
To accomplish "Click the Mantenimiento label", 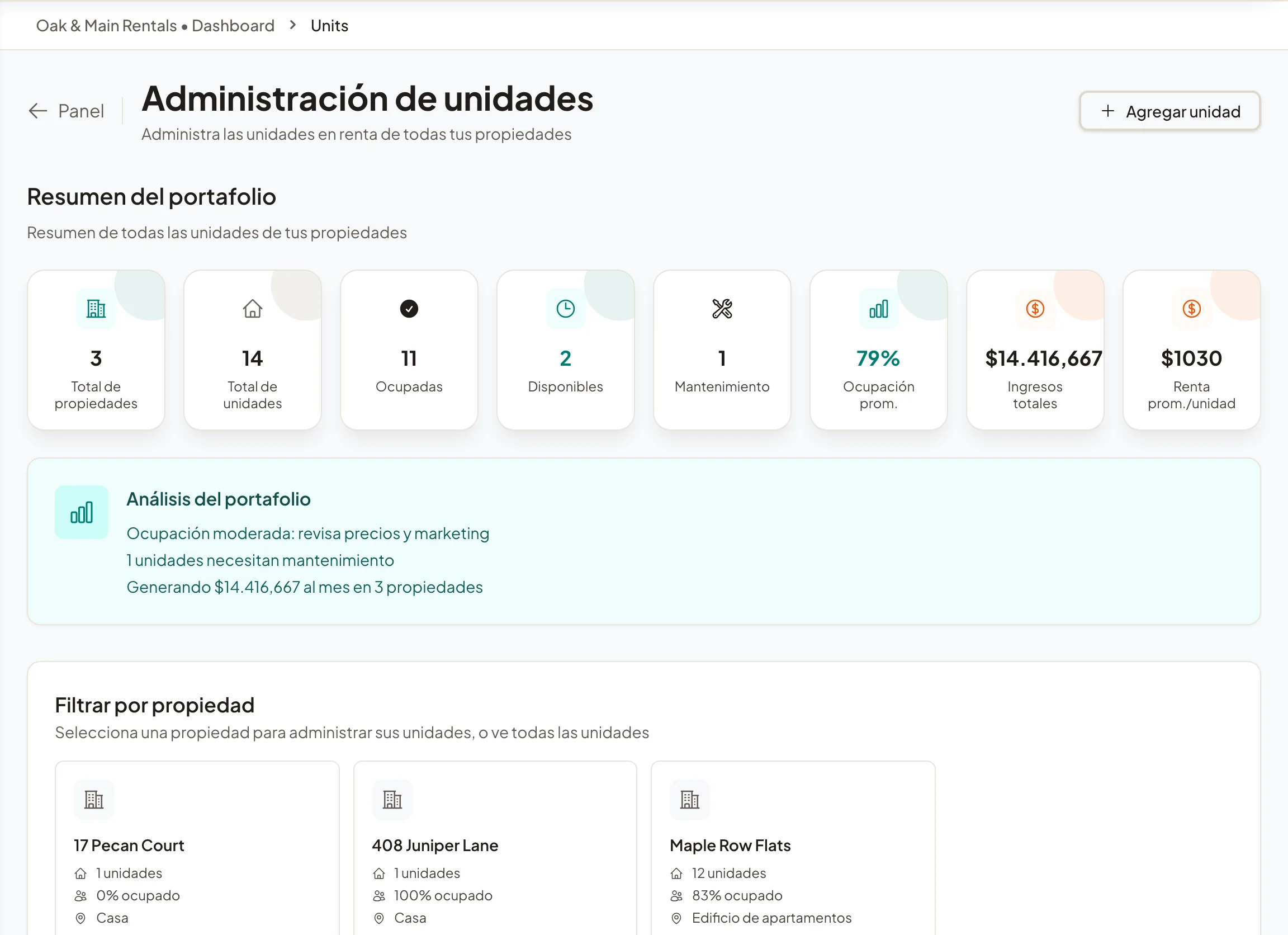I will pyautogui.click(x=722, y=386).
